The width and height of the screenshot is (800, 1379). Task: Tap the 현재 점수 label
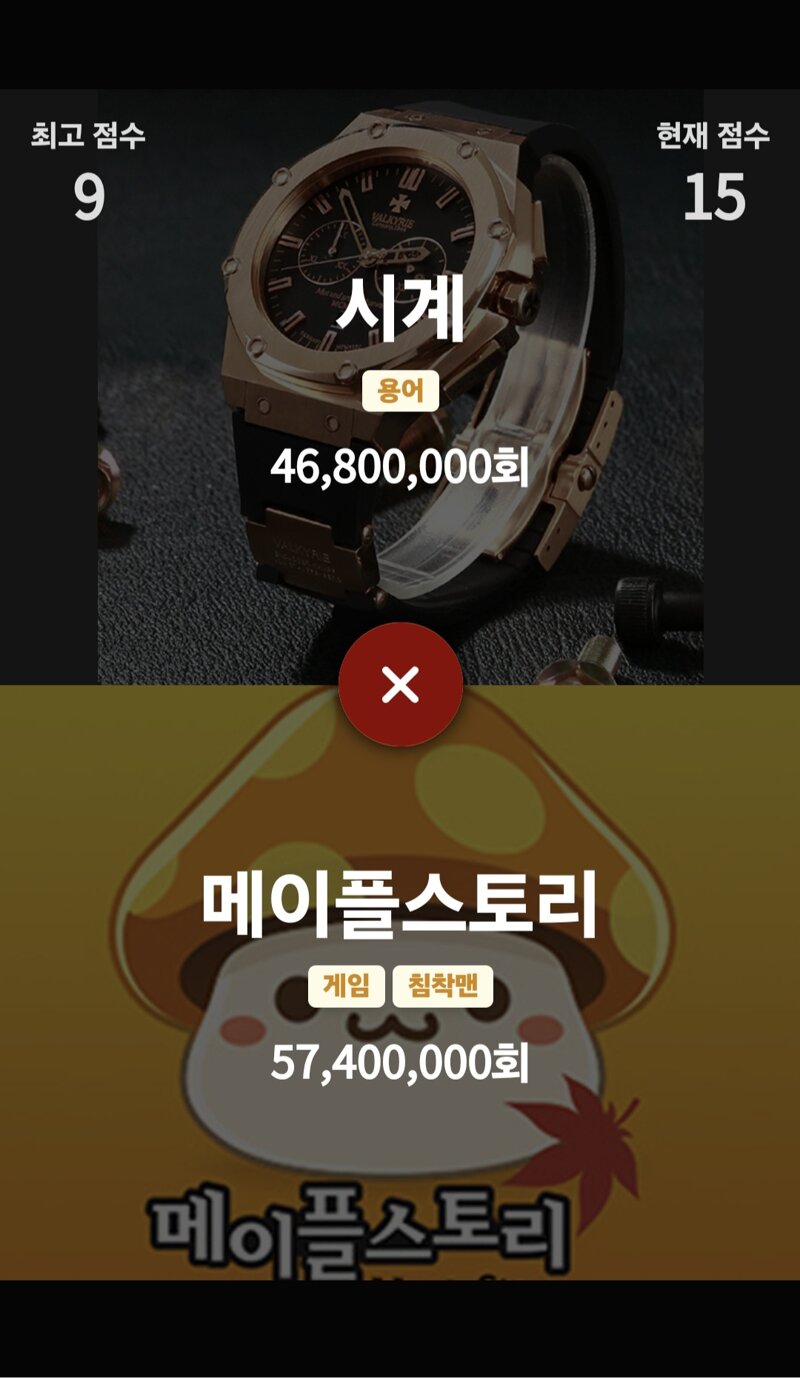(713, 135)
